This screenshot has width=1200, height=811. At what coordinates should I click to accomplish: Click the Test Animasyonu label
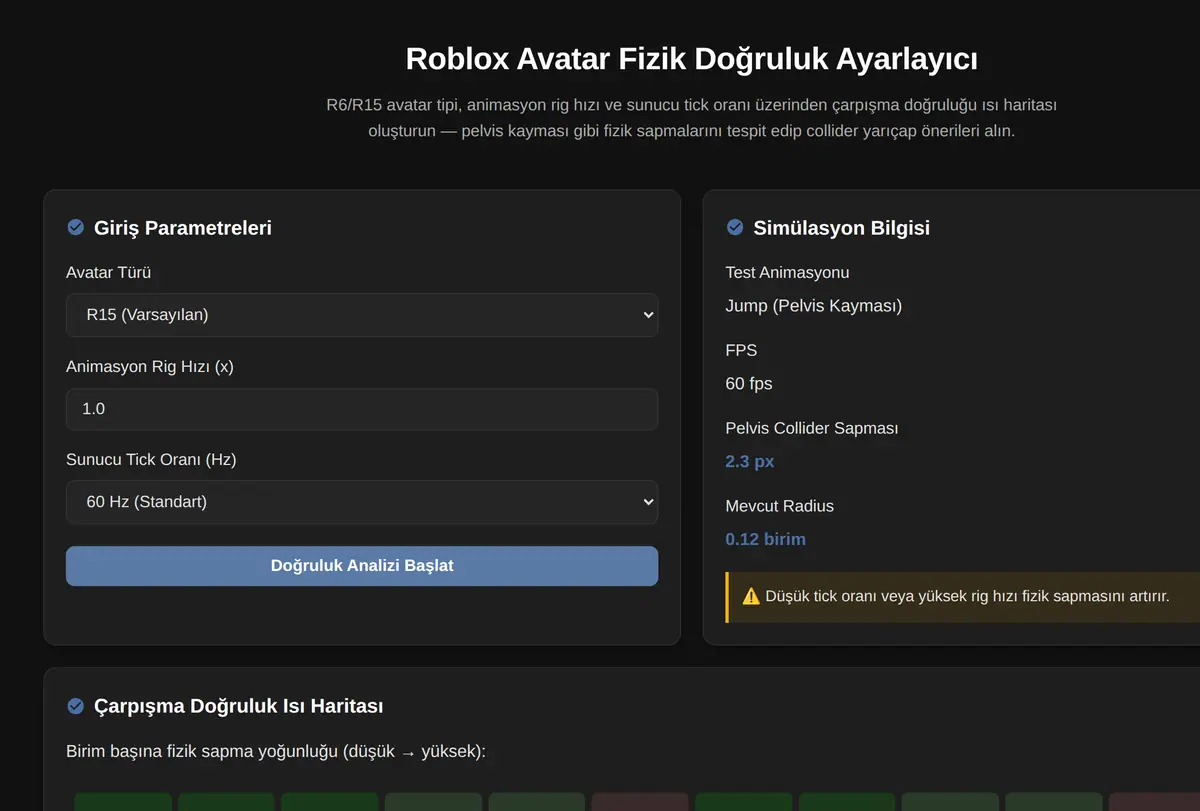pos(787,273)
